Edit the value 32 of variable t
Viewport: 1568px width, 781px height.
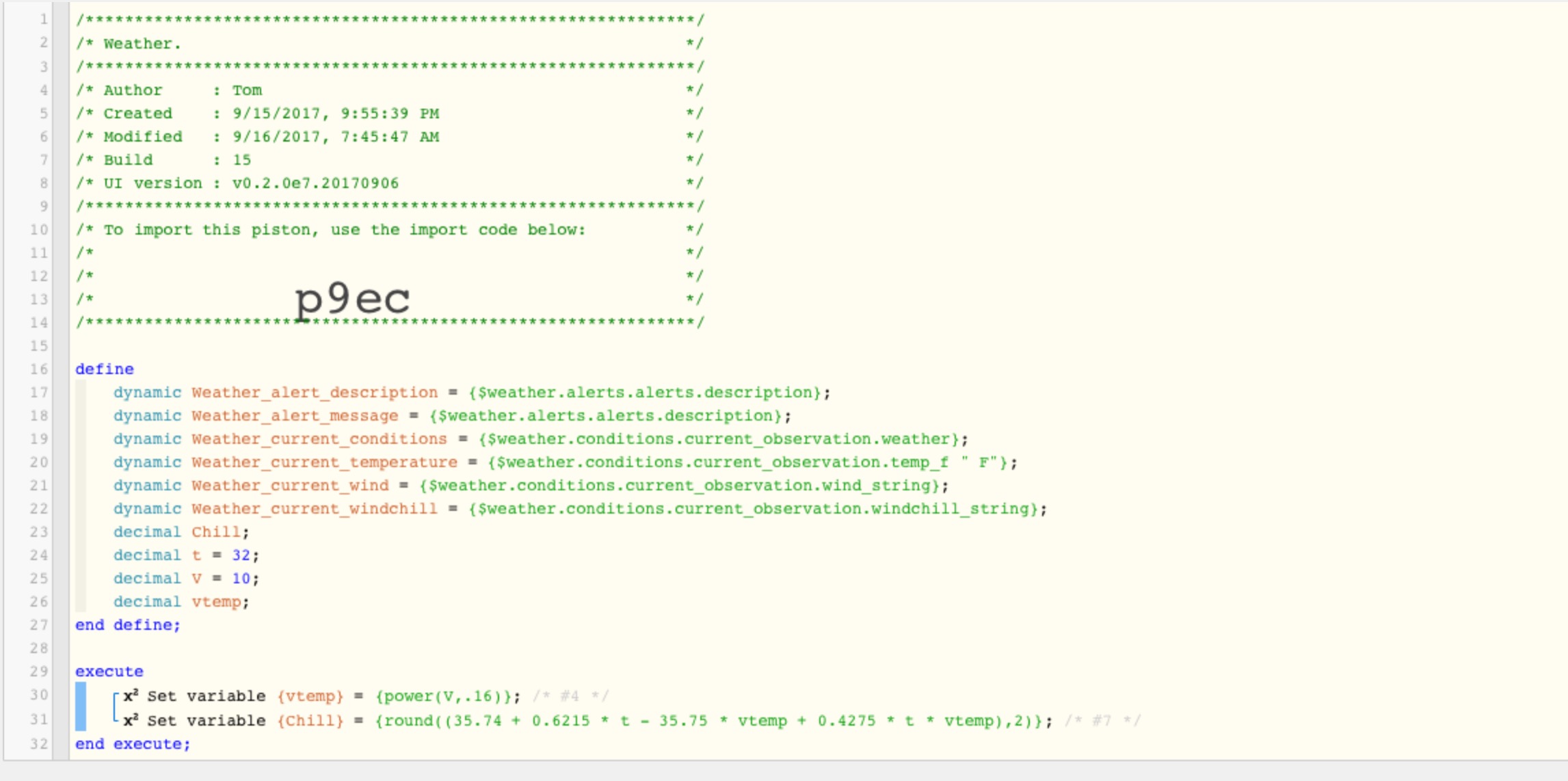tap(241, 555)
